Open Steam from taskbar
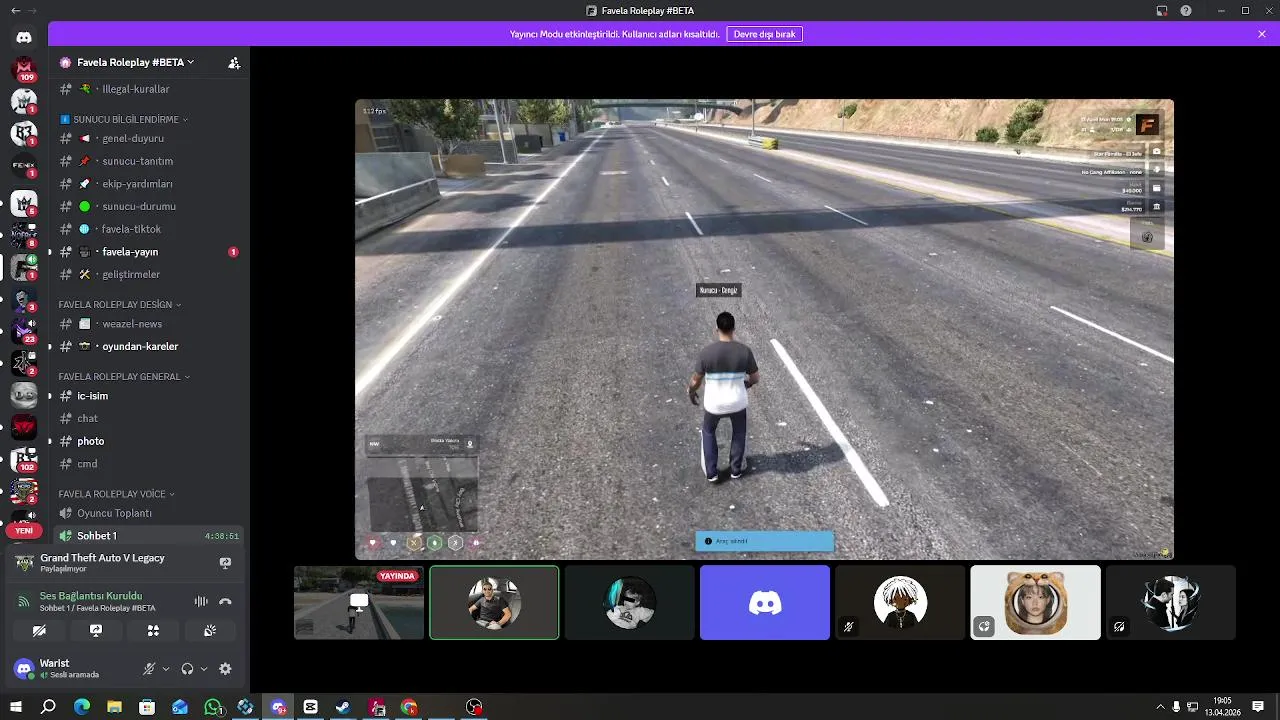 343,707
